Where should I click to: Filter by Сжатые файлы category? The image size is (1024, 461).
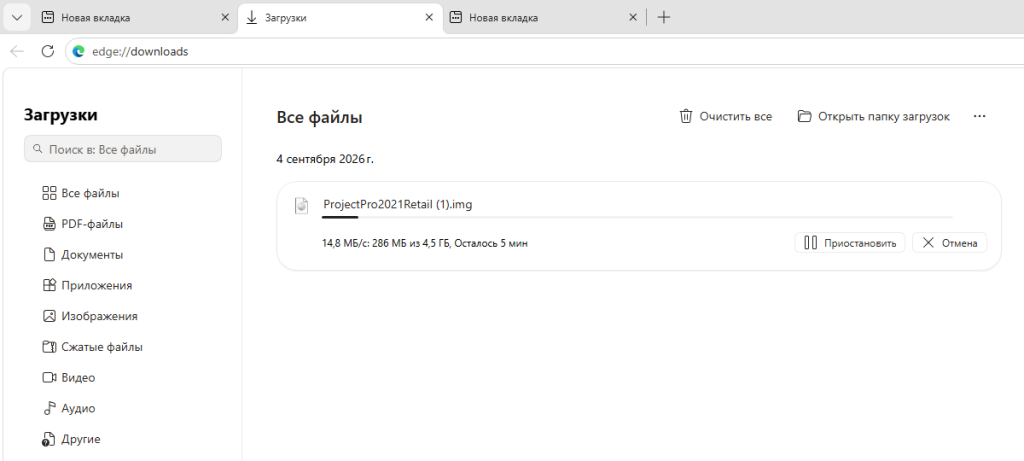[92, 347]
